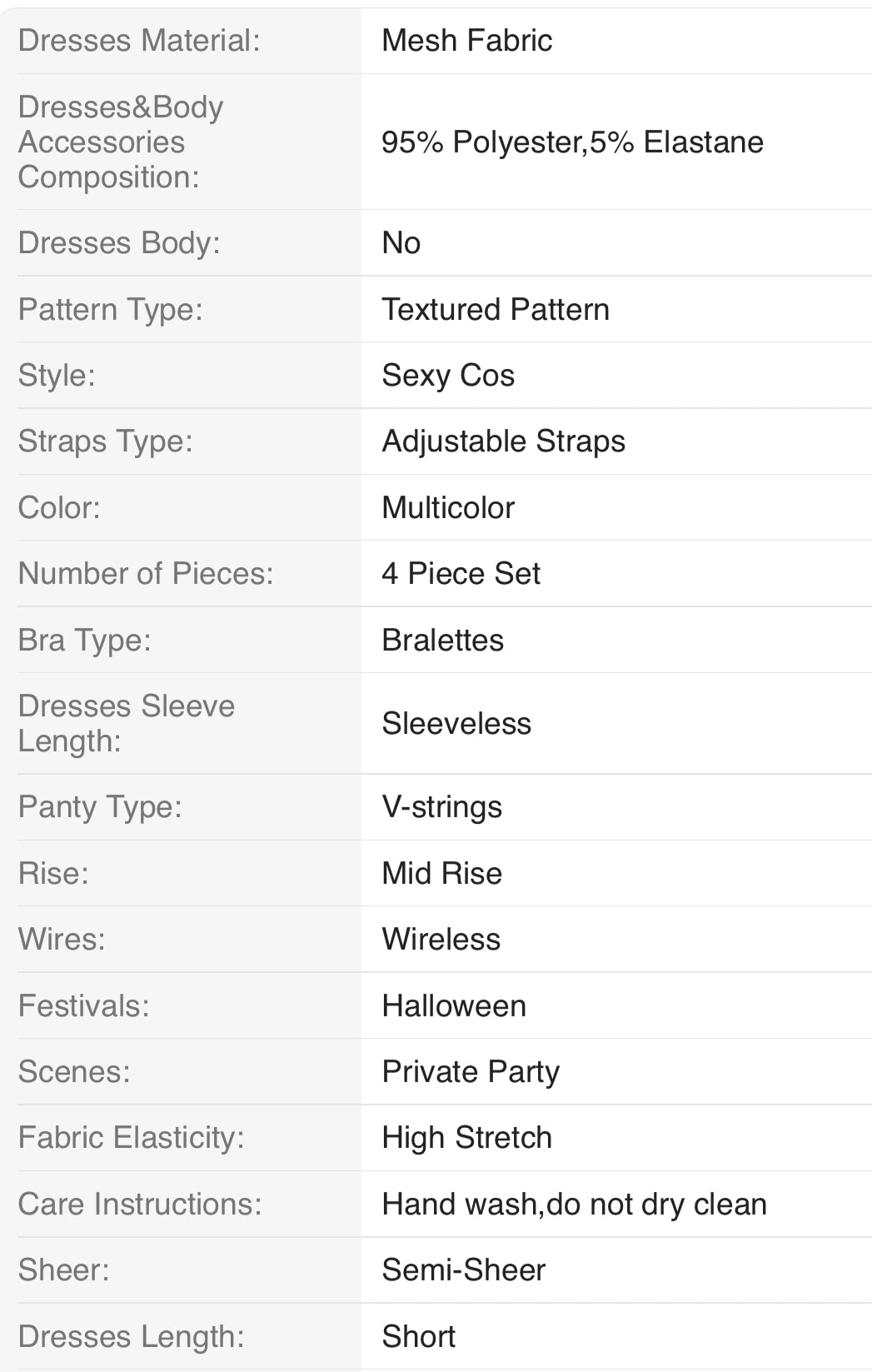Select the Adjustable Straps value
Screen dimensions: 872x1372
pyautogui.click(x=503, y=442)
